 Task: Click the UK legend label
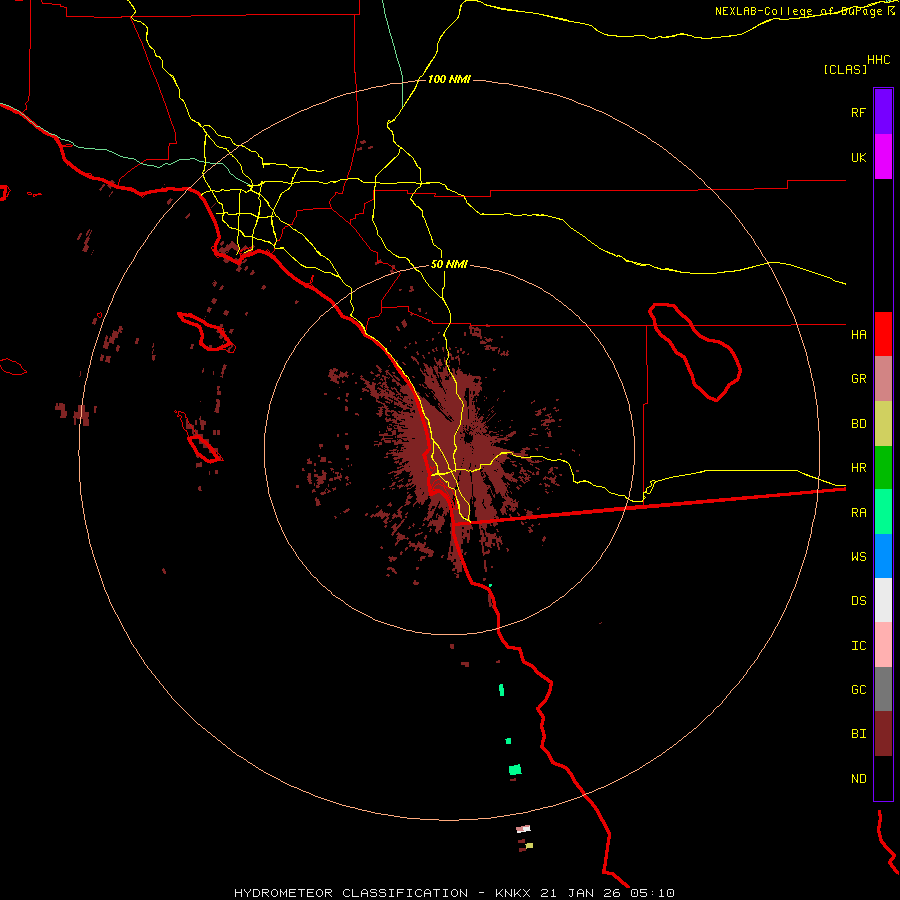pyautogui.click(x=858, y=157)
